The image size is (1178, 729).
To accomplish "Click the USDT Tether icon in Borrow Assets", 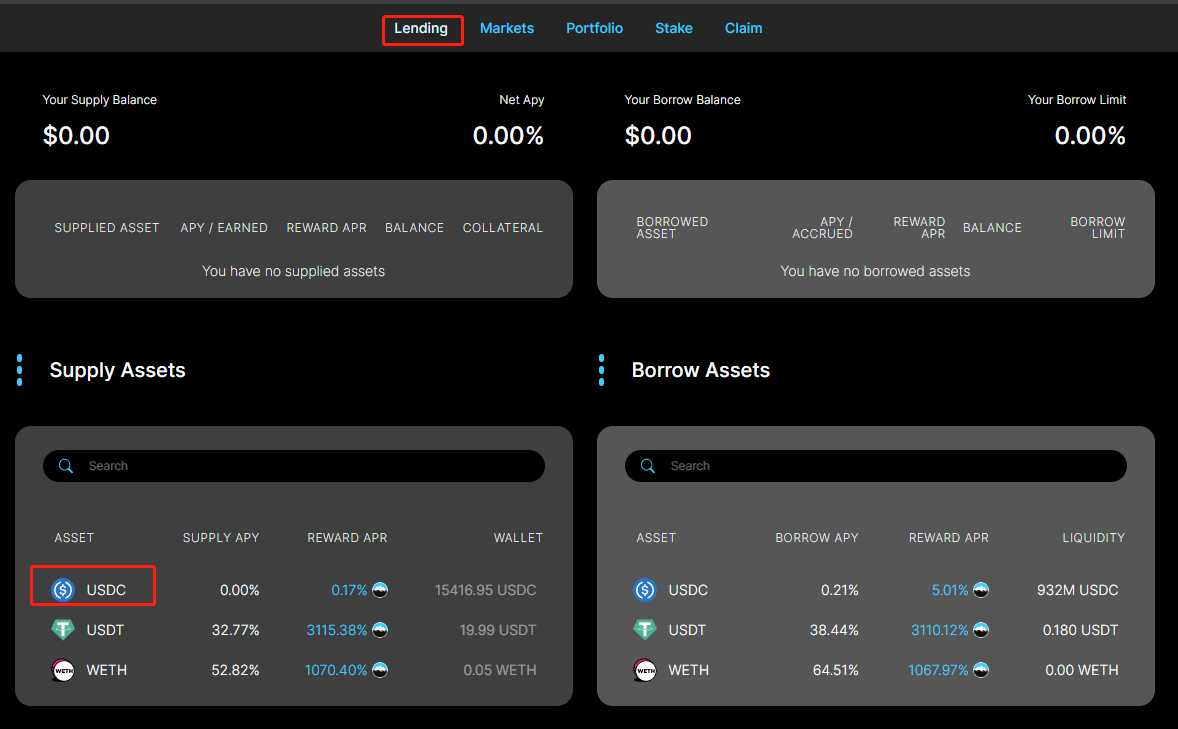I will coord(645,630).
